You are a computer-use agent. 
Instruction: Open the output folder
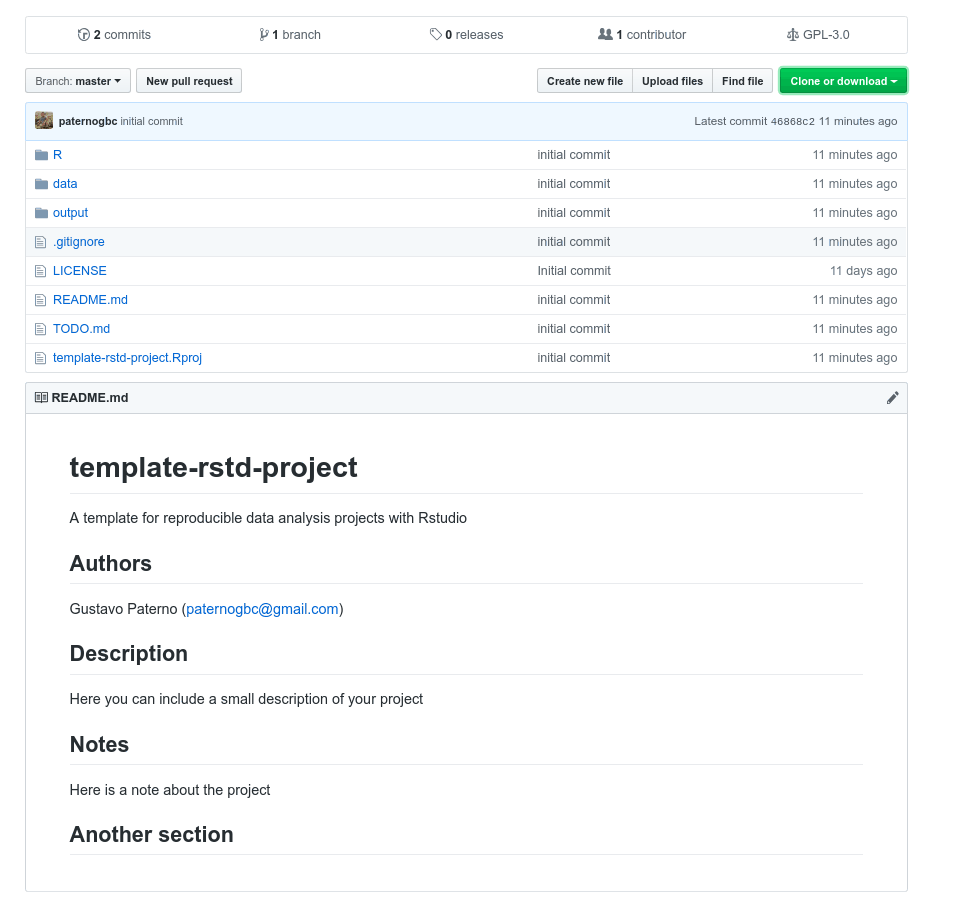(70, 213)
